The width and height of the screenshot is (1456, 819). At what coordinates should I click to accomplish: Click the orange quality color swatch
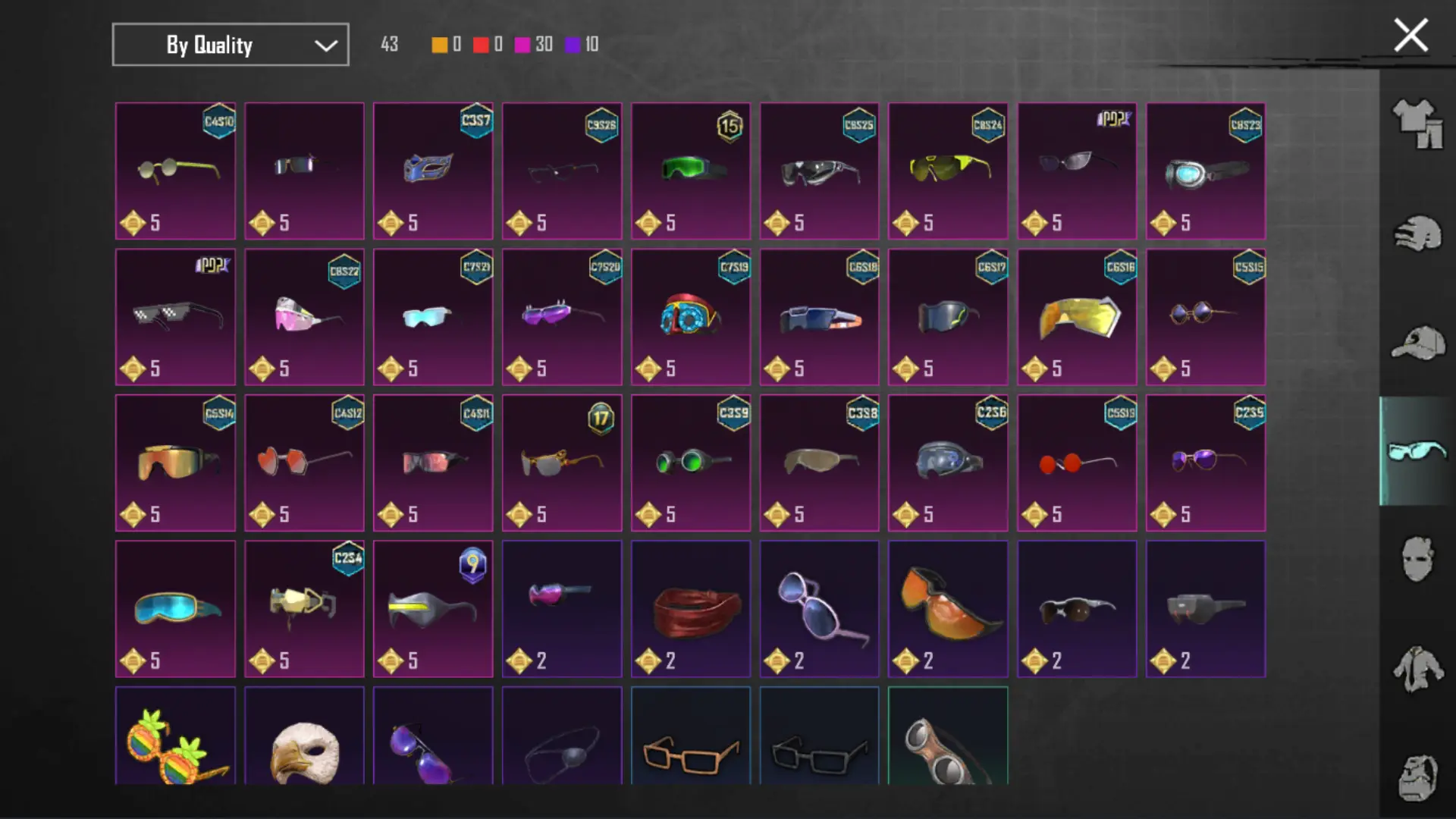(x=439, y=45)
